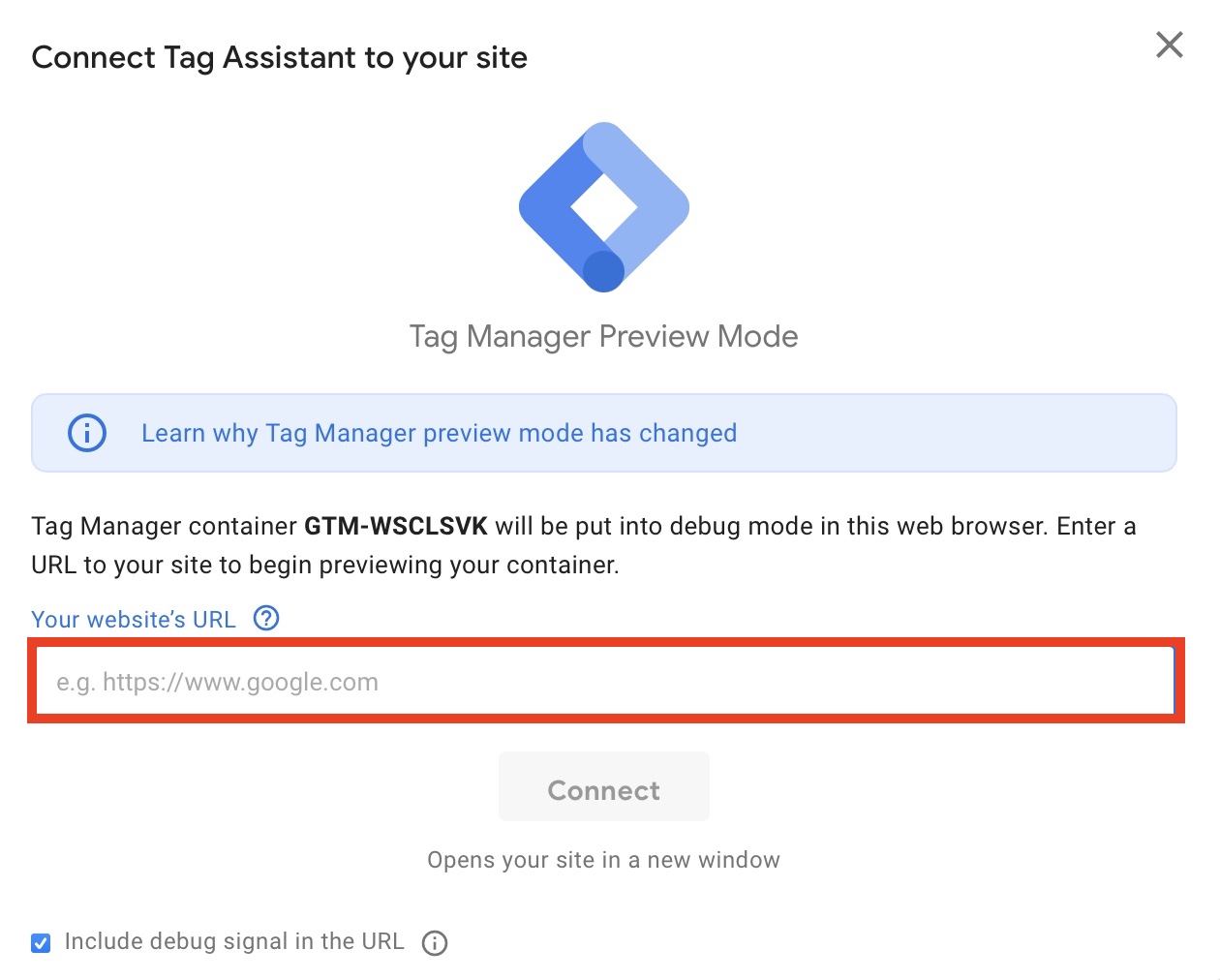This screenshot has width=1220, height=980.
Task: Uncheck the Include debug signal checkbox
Action: [x=41, y=942]
